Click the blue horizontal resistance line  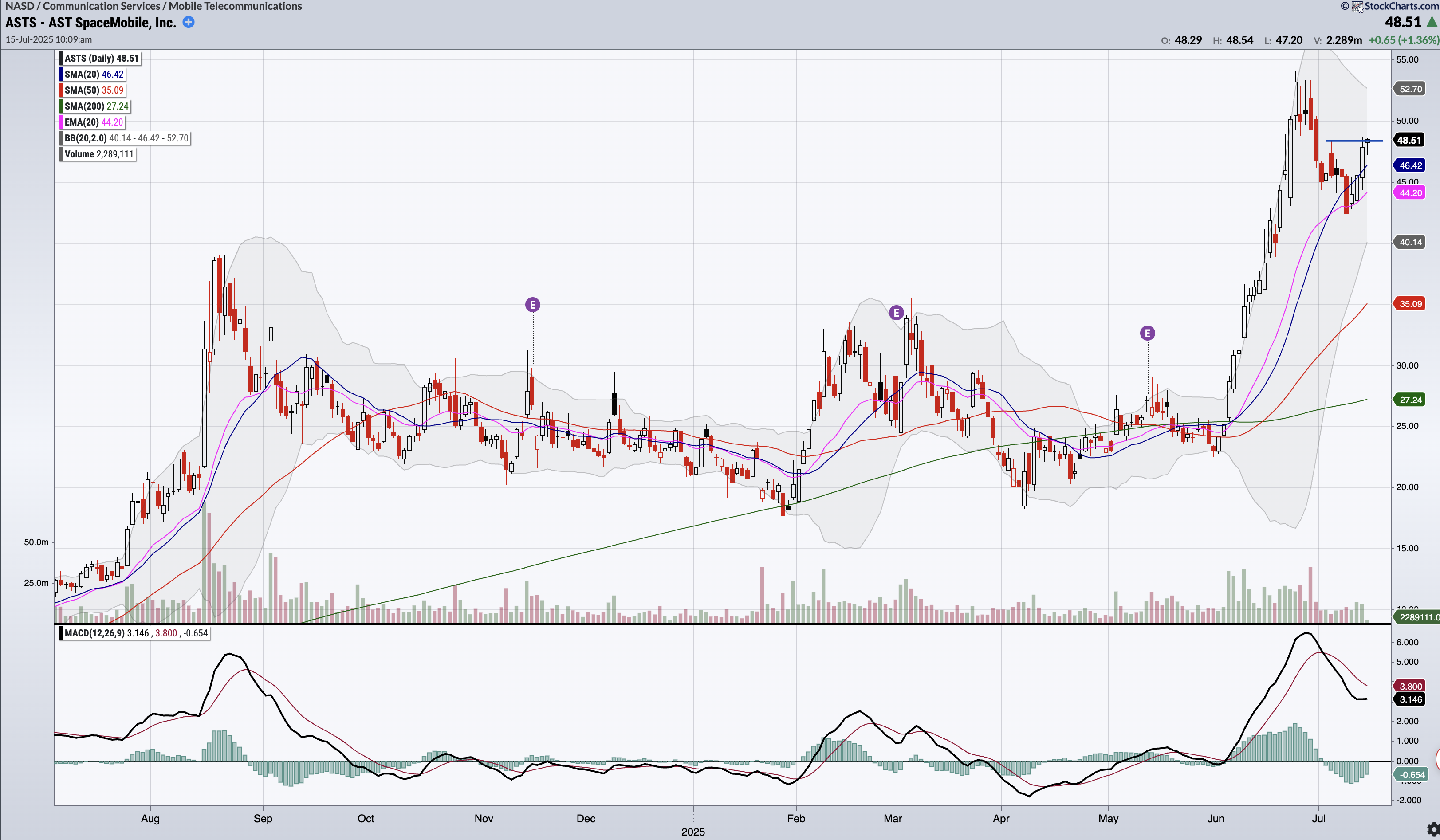coord(1354,141)
